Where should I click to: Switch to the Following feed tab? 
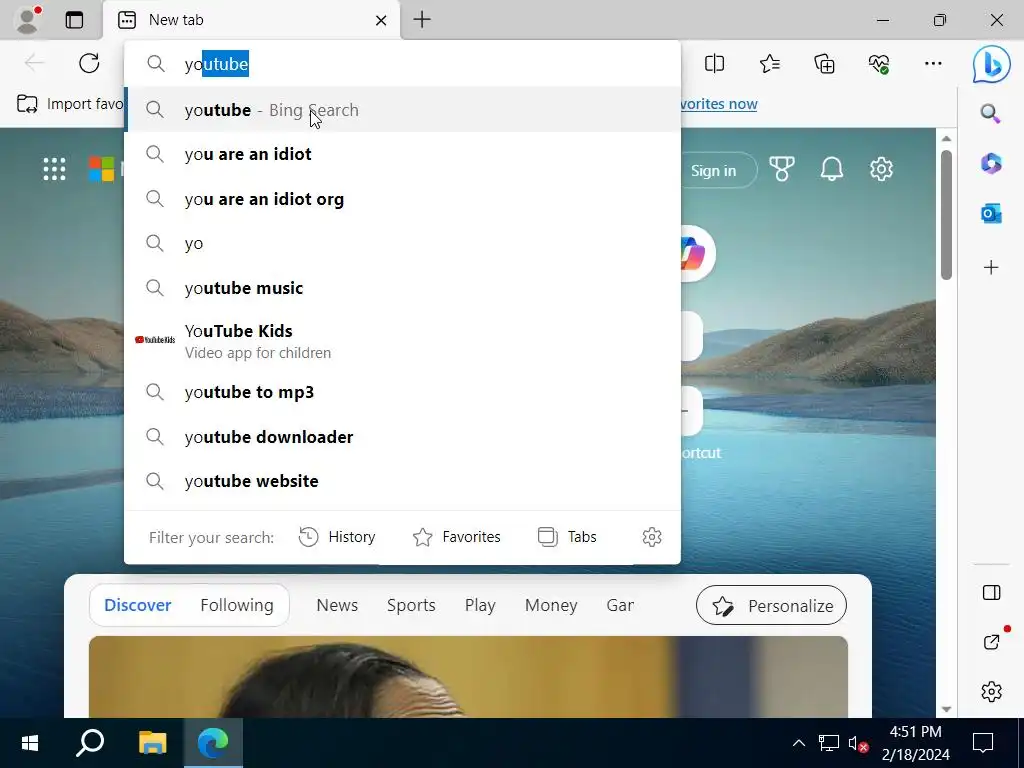click(237, 605)
